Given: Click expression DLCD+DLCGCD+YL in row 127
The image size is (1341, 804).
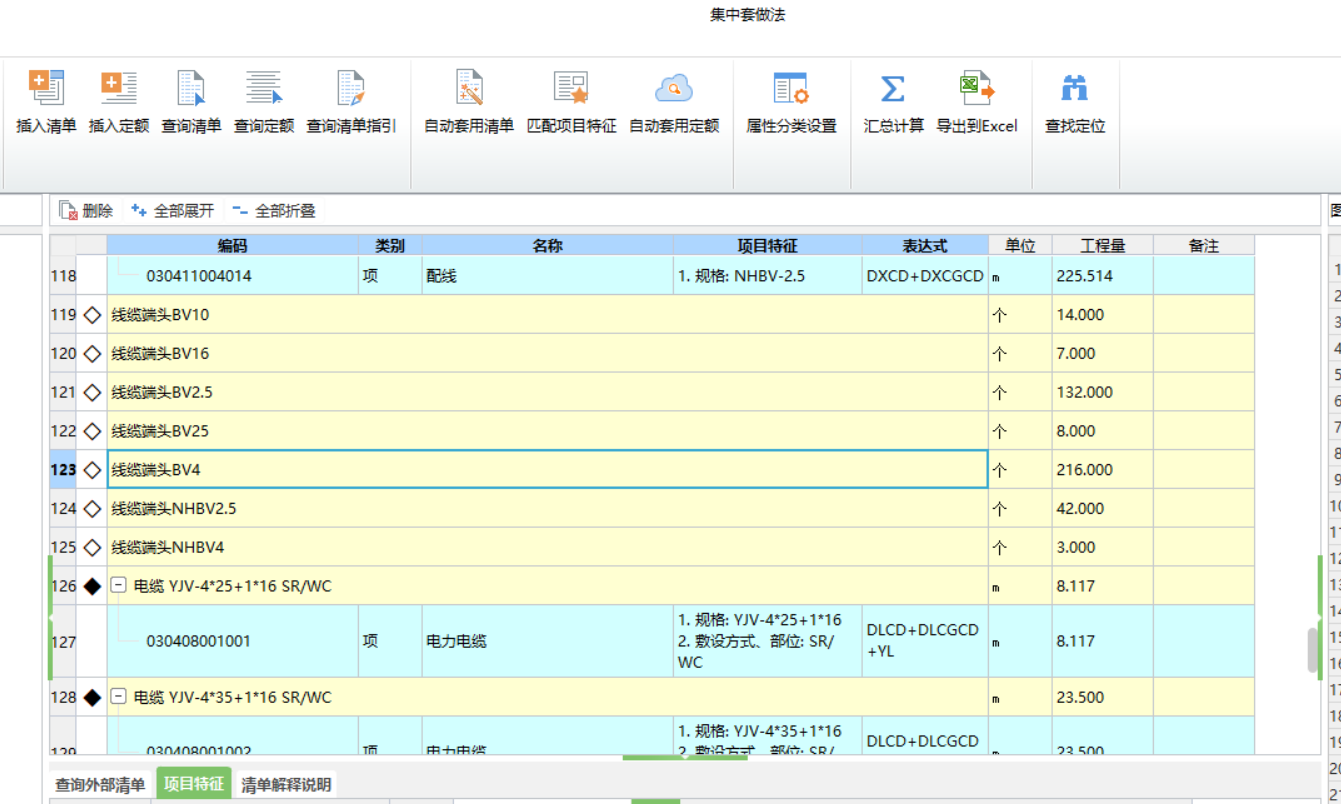Looking at the screenshot, I should point(925,641).
